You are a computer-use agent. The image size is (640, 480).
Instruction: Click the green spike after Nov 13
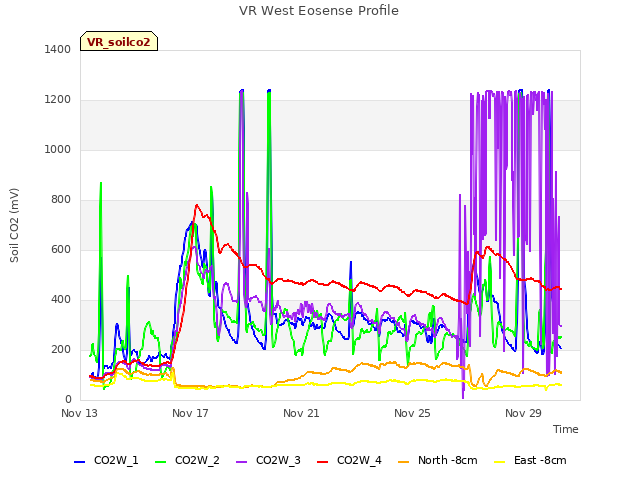101,183
